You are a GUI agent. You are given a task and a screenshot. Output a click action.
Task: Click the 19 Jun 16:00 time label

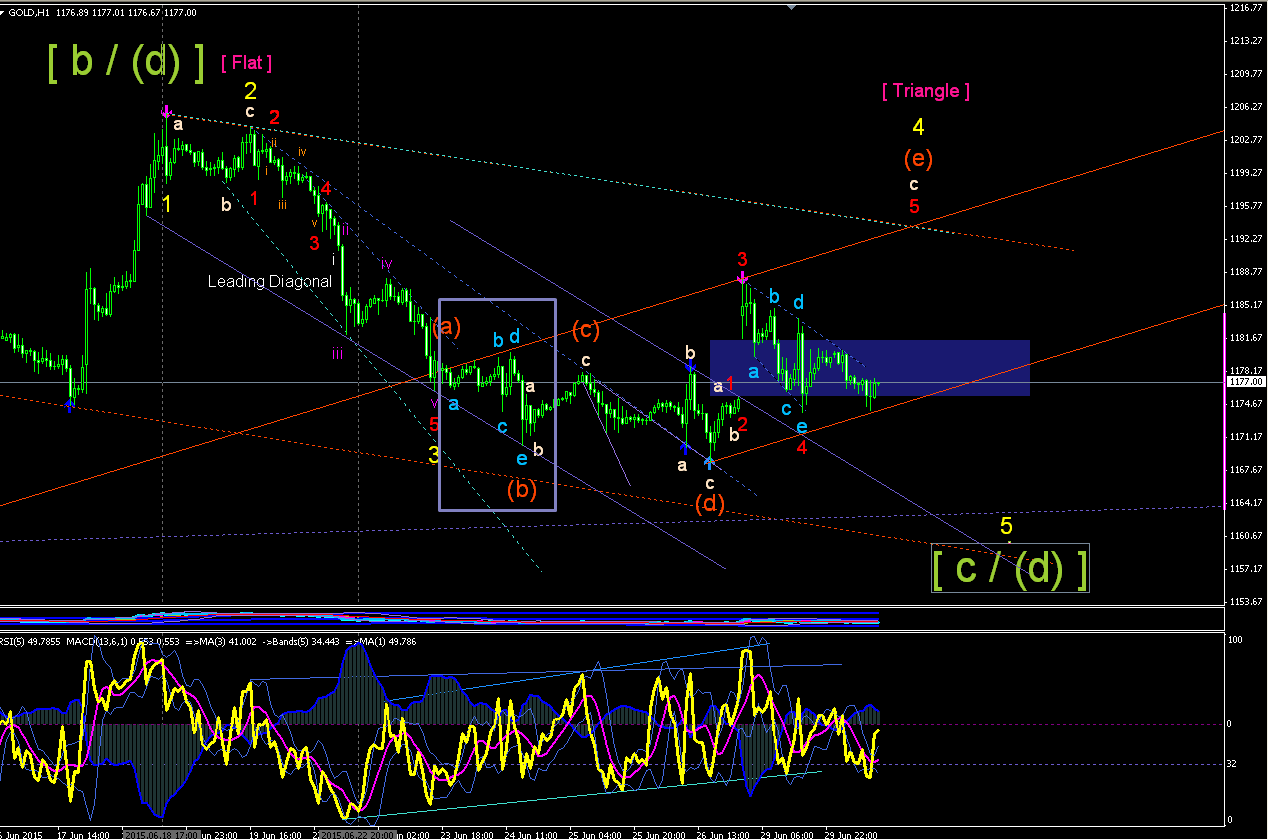tap(274, 834)
